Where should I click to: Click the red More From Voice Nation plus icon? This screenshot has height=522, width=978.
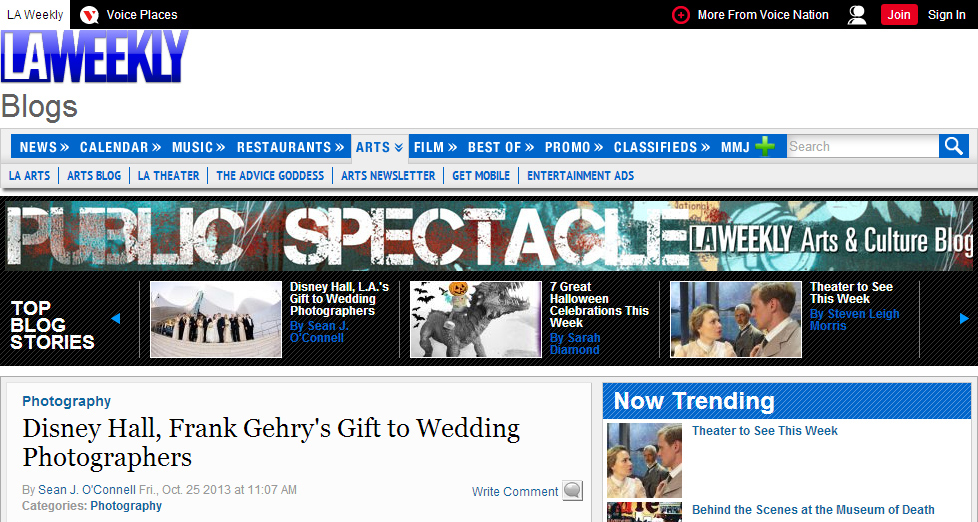(x=680, y=14)
